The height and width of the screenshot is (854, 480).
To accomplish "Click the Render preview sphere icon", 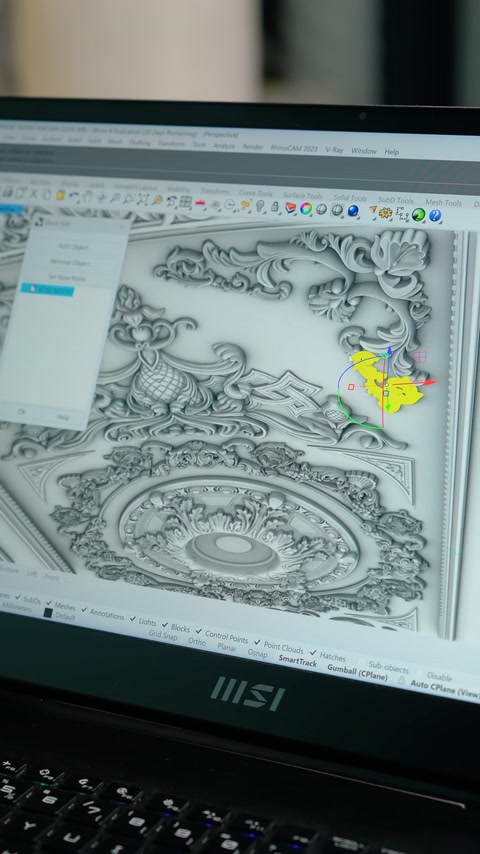I will pyautogui.click(x=336, y=210).
